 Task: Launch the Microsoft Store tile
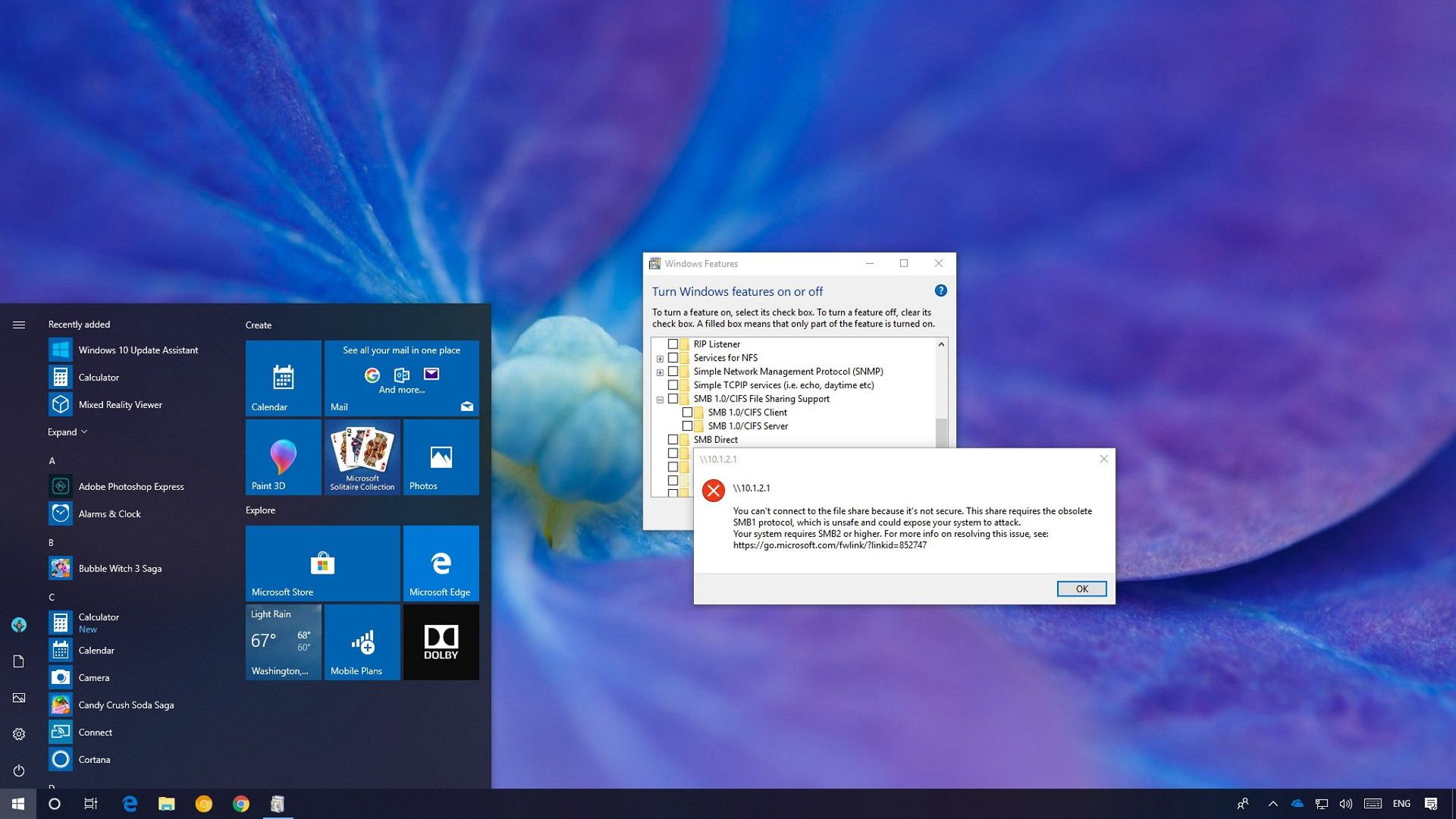coord(322,563)
